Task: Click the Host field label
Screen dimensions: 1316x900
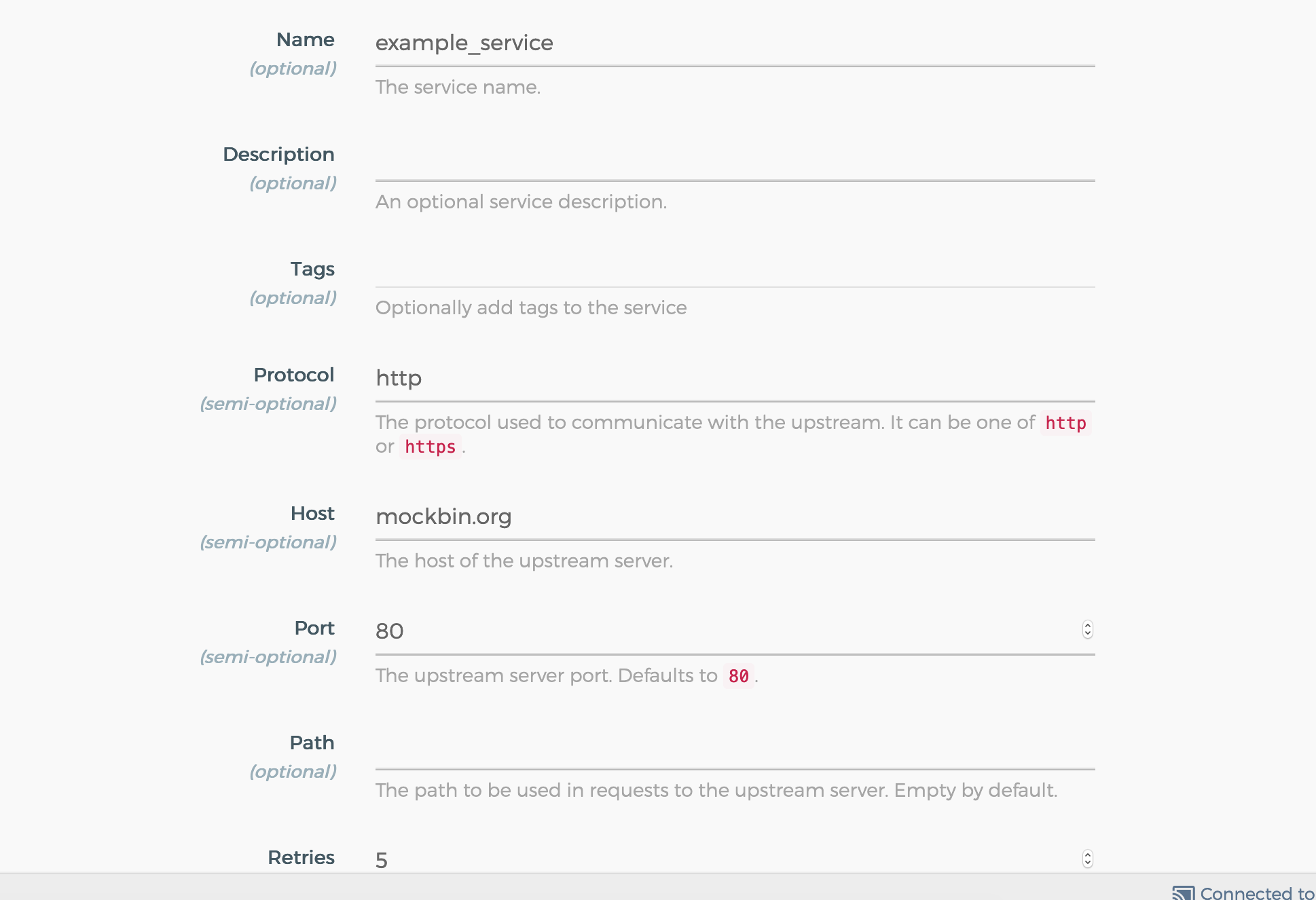Action: (312, 514)
